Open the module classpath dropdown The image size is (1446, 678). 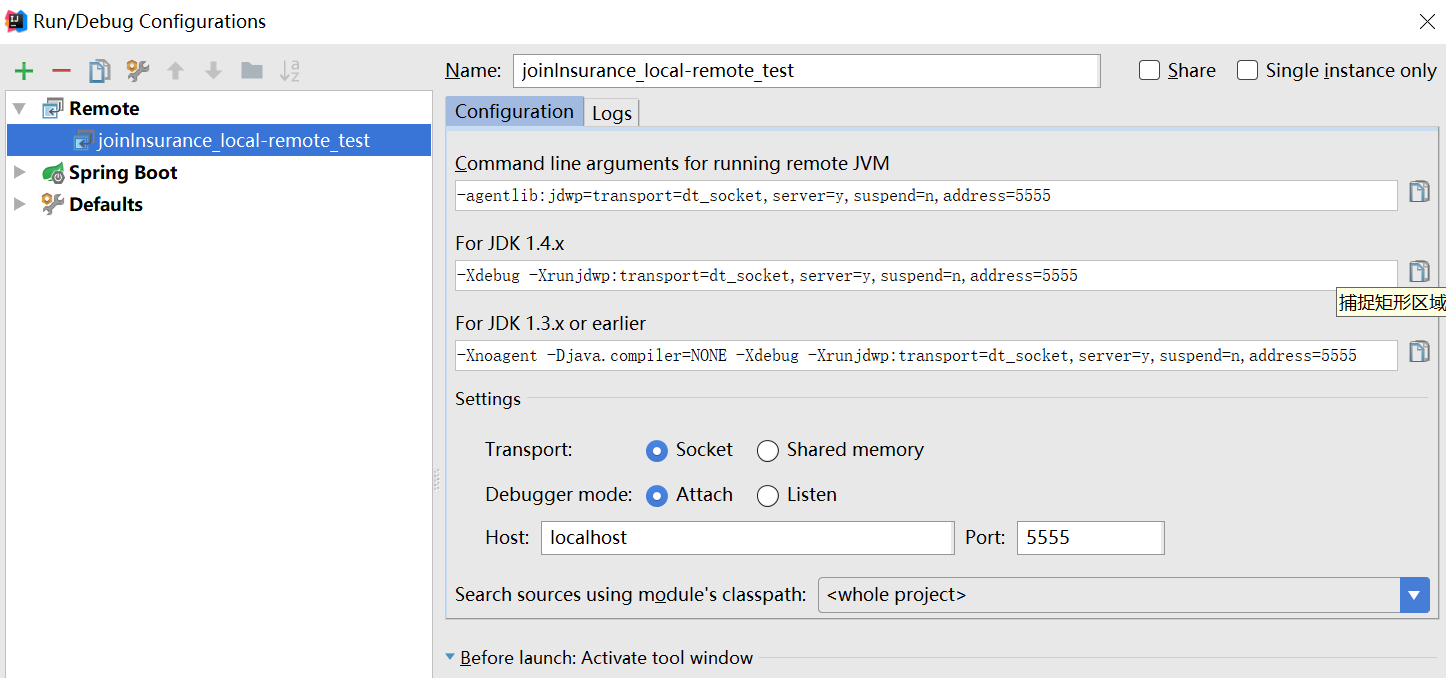pos(1414,595)
